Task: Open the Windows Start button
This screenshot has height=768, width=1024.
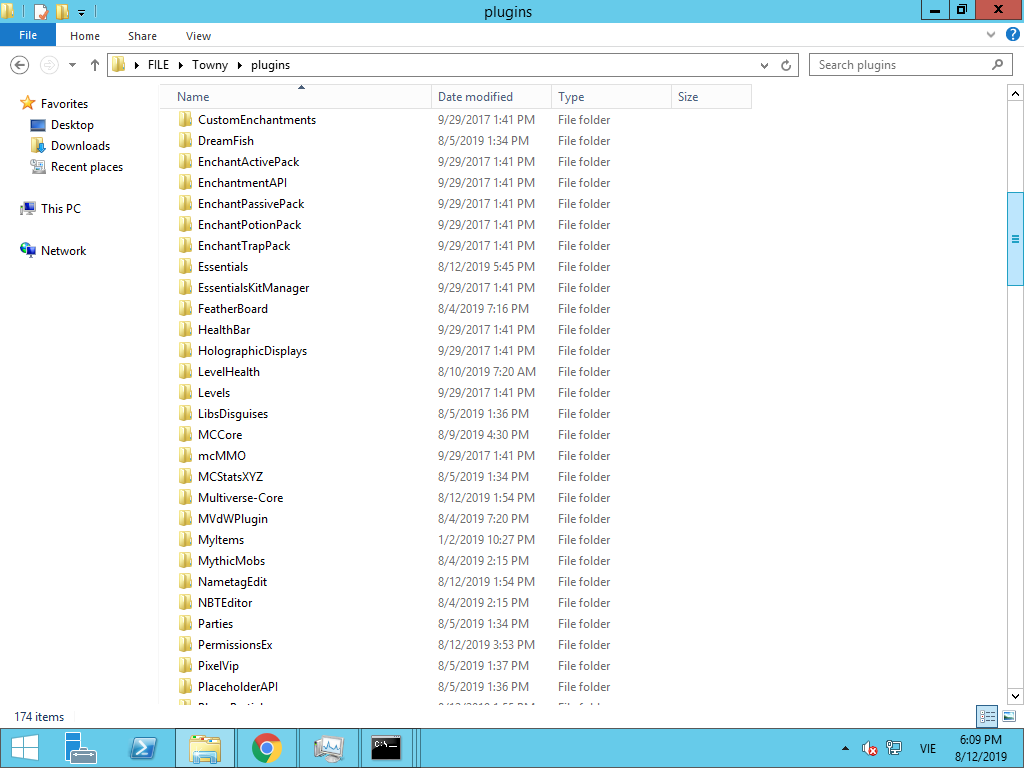Action: tap(25, 748)
